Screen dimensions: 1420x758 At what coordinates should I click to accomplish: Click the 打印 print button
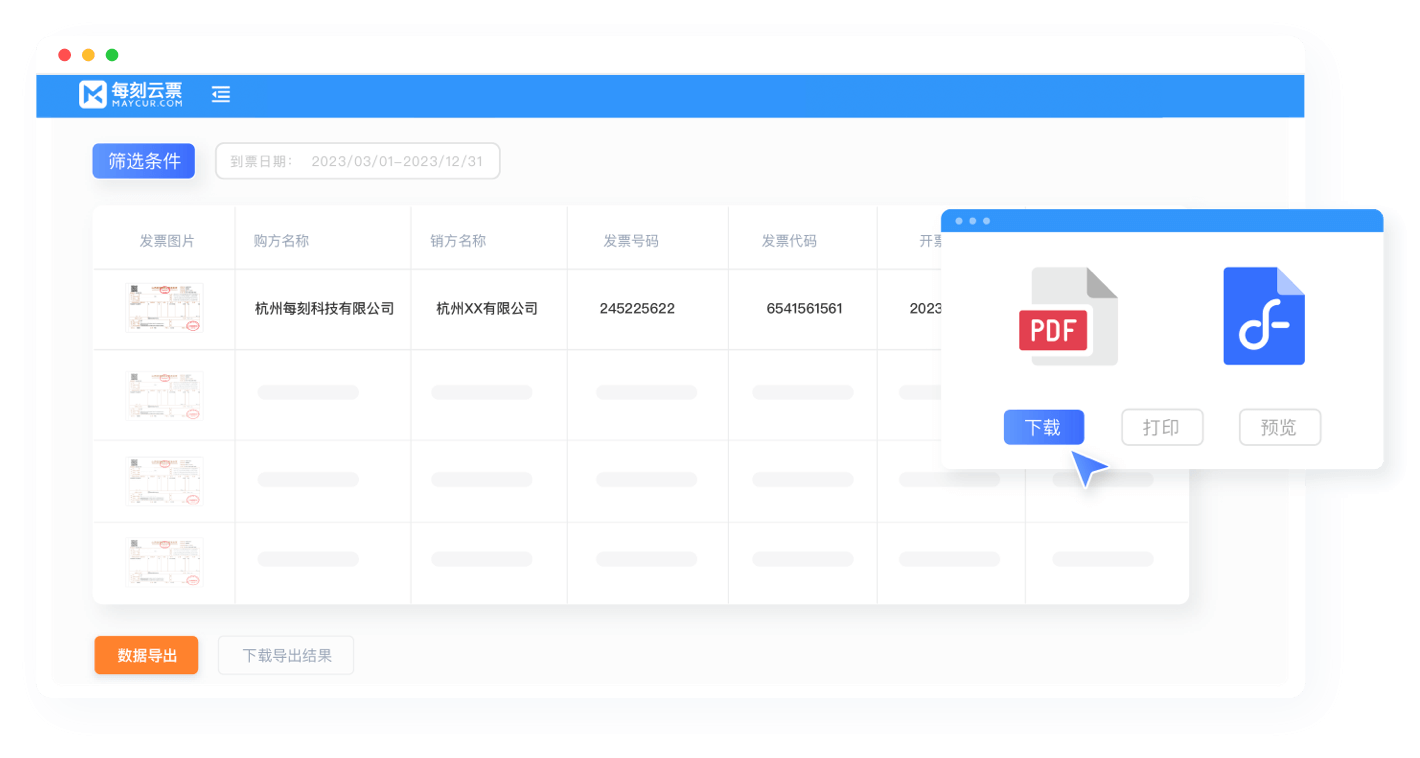[1161, 427]
